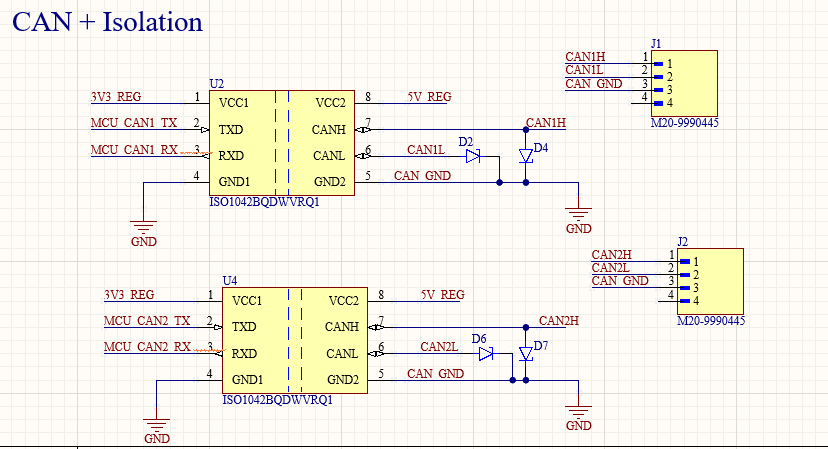
Task: Click CAN_GND net label at J1 pin 3
Action: pos(594,84)
